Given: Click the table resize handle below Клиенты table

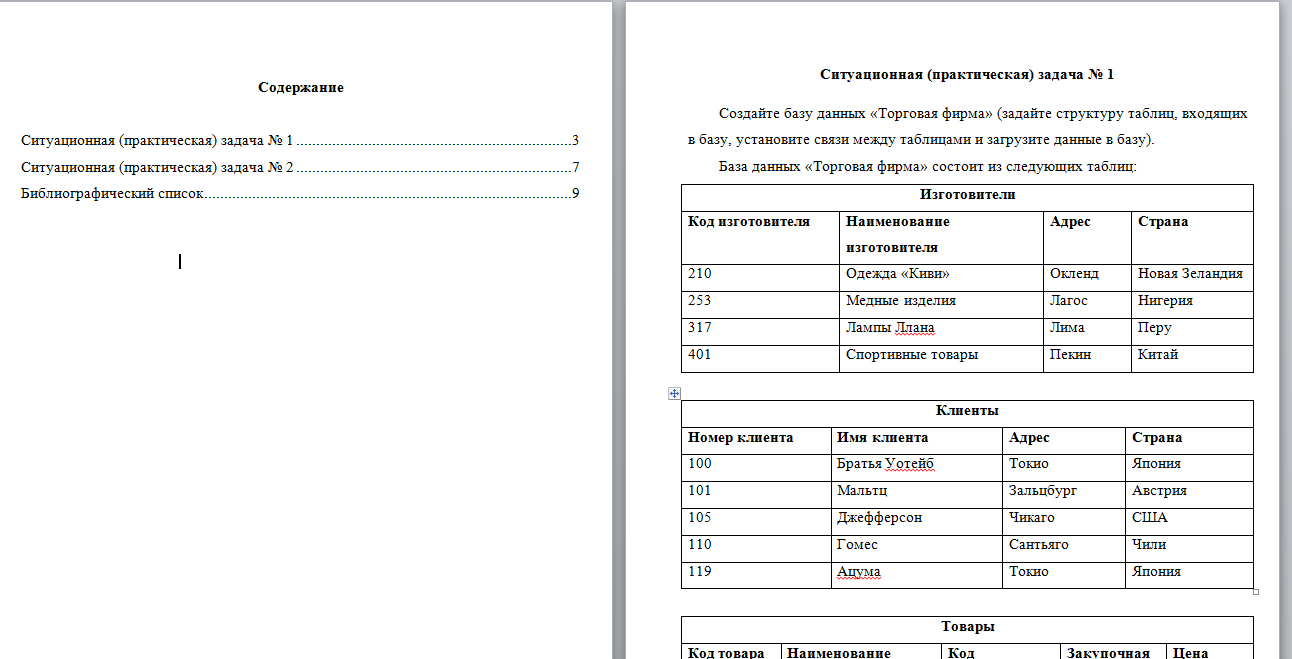Looking at the screenshot, I should click(1256, 591).
